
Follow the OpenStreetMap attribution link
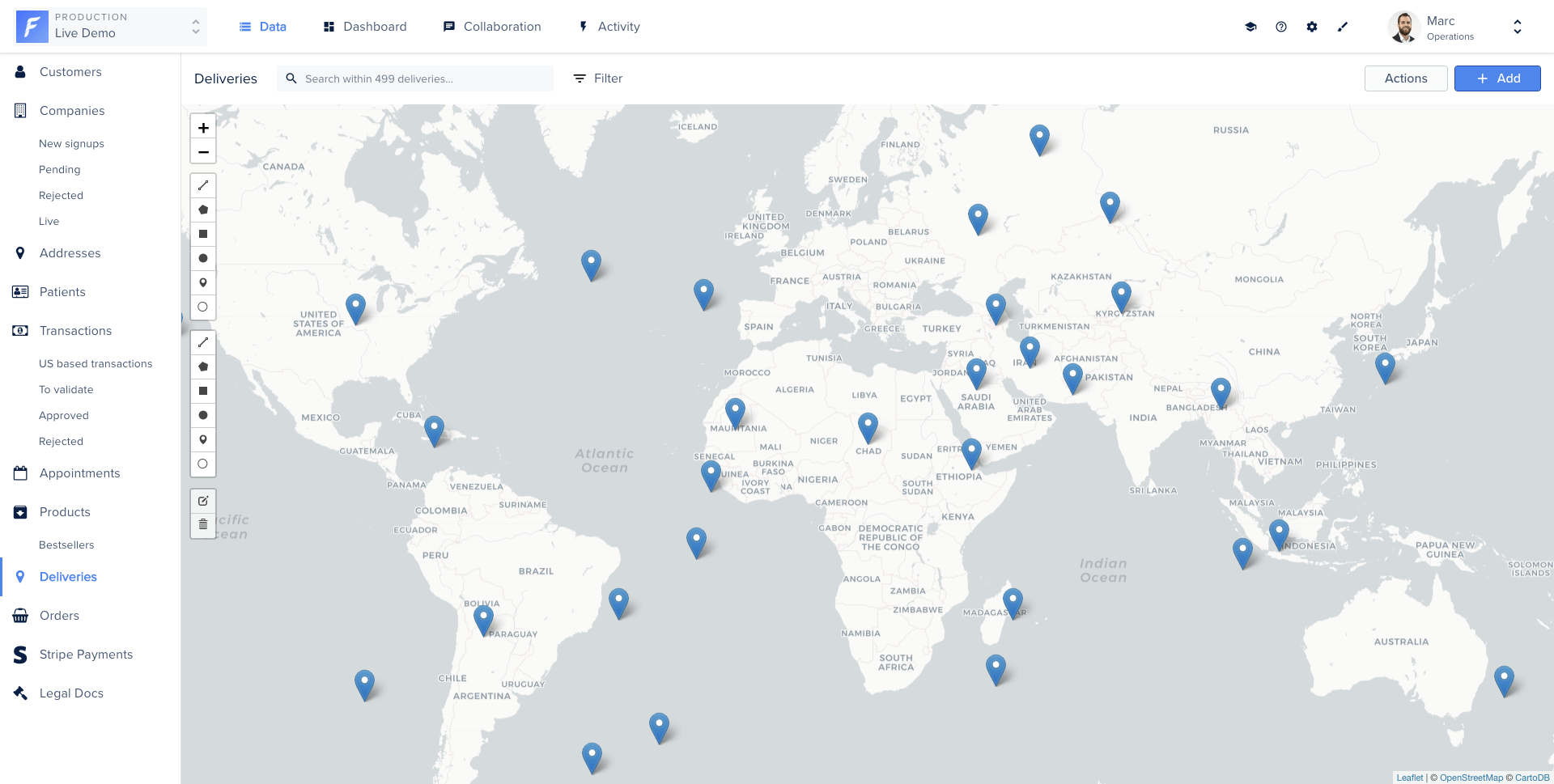[1471, 778]
